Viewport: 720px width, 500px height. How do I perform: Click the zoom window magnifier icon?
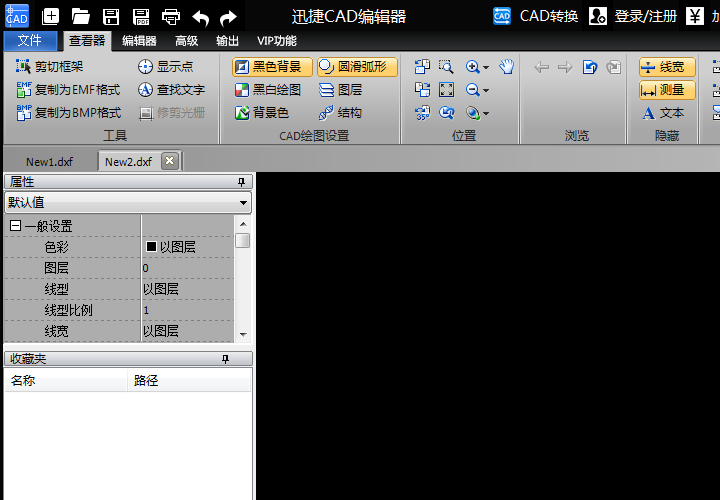point(446,67)
